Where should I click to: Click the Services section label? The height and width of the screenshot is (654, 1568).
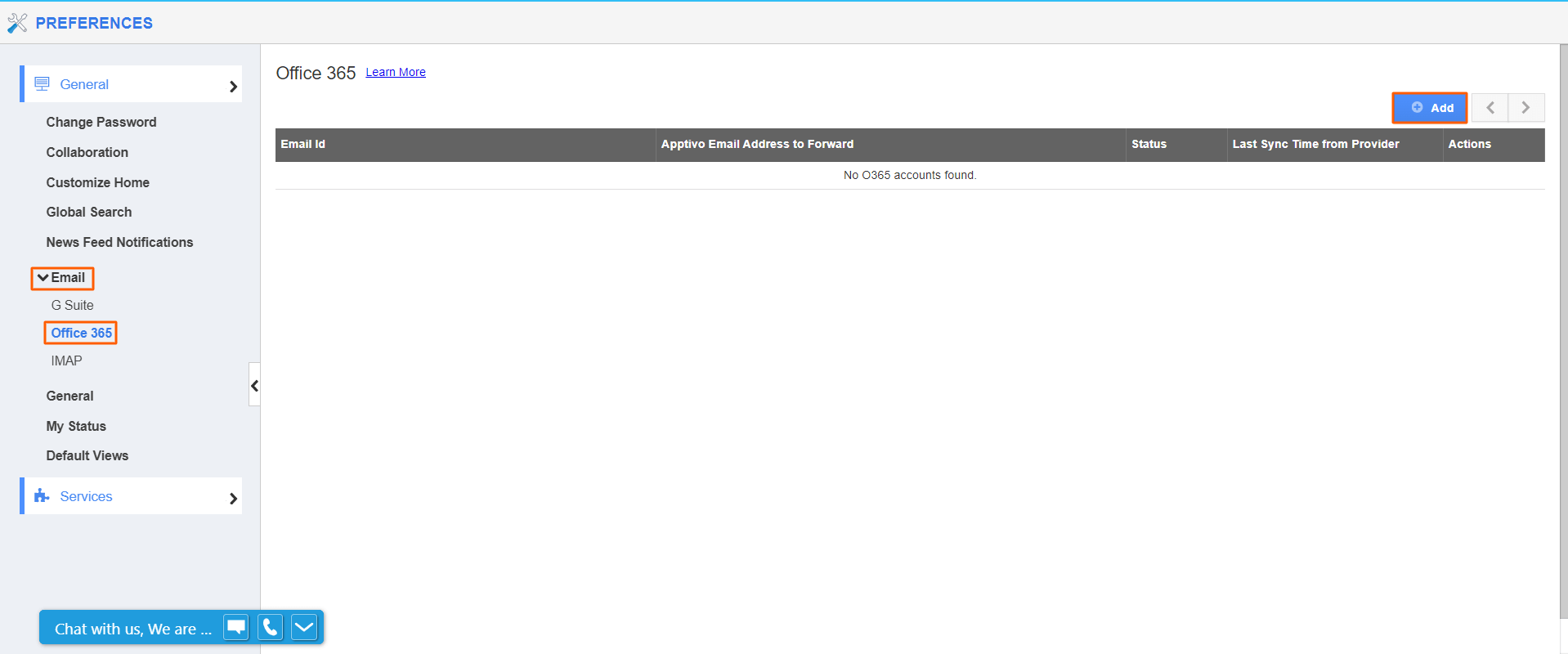pyautogui.click(x=86, y=496)
